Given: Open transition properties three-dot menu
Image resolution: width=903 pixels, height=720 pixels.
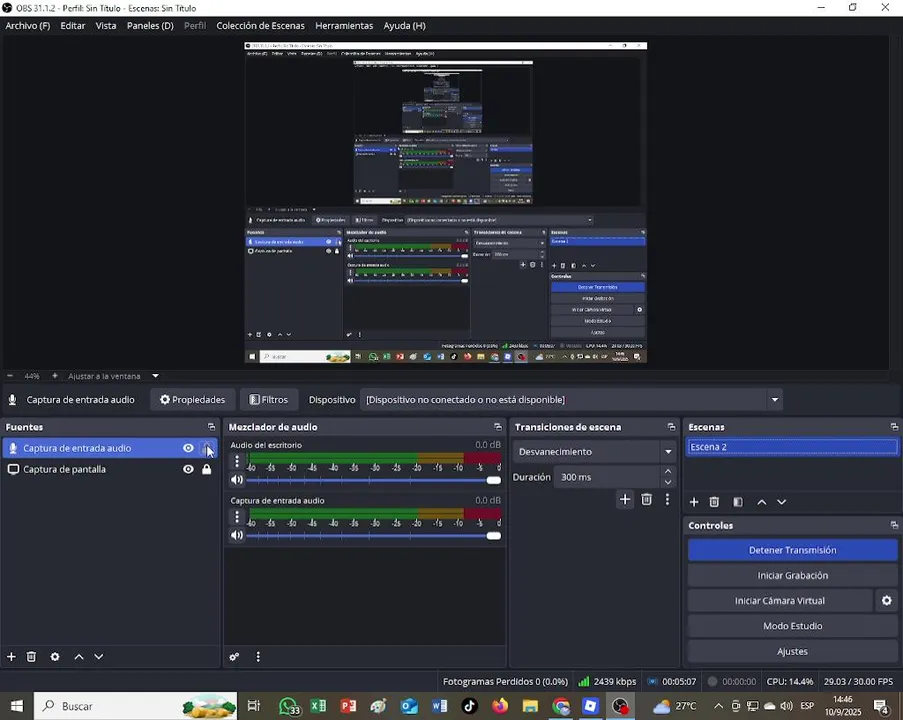Looking at the screenshot, I should [667, 499].
